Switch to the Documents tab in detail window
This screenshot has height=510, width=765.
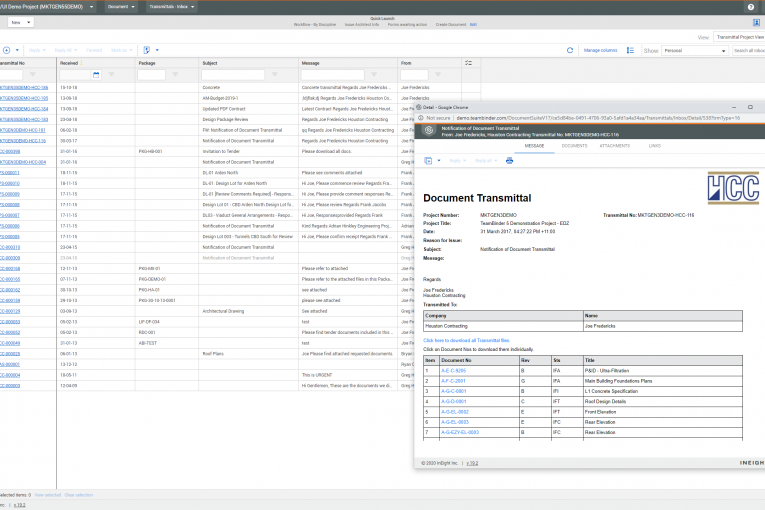[x=574, y=145]
